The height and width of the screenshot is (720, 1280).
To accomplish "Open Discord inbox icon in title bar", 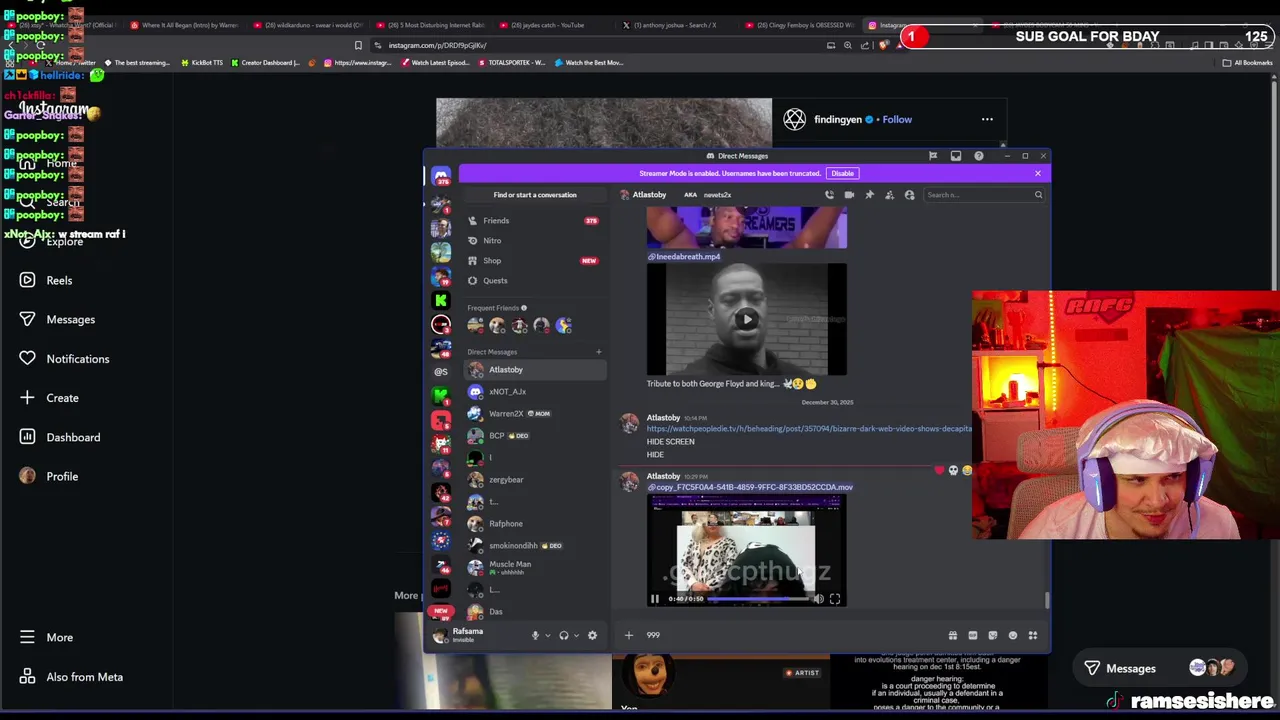I will point(956,156).
